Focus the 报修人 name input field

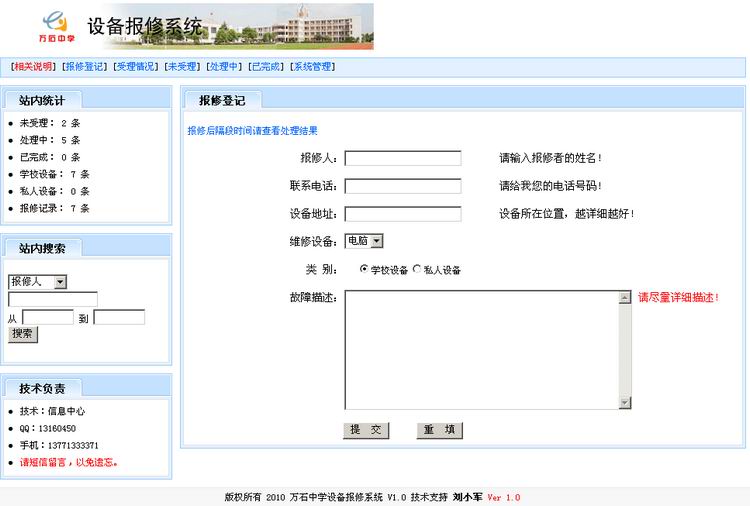tap(403, 158)
